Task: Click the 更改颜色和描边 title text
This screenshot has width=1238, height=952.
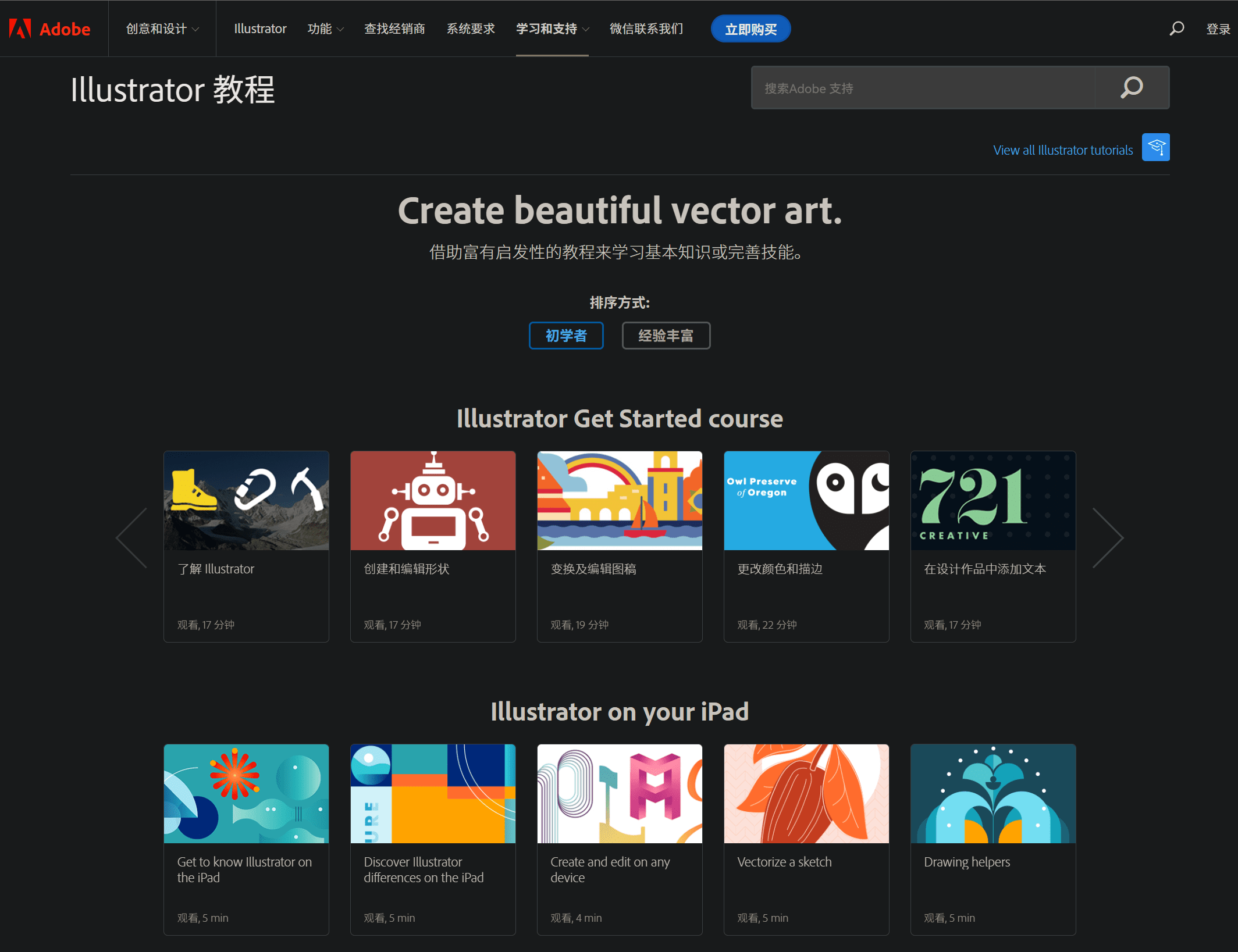Action: (x=780, y=569)
